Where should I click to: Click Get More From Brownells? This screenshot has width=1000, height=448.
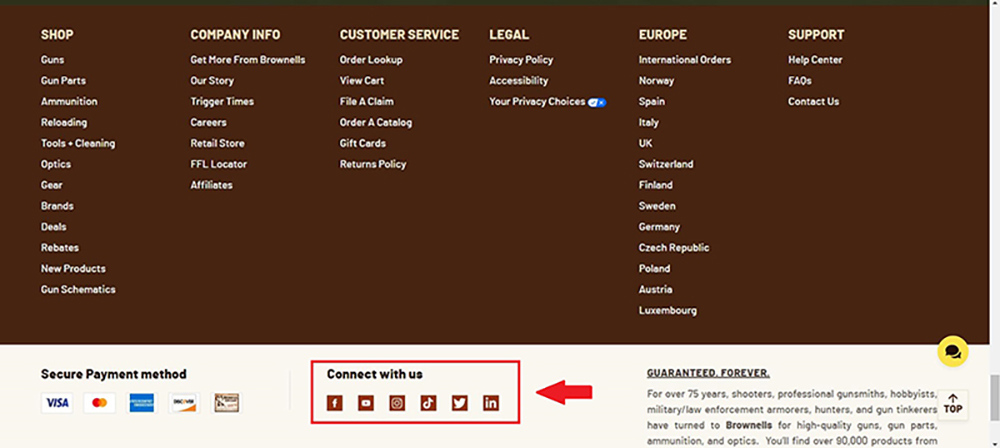pyautogui.click(x=247, y=60)
